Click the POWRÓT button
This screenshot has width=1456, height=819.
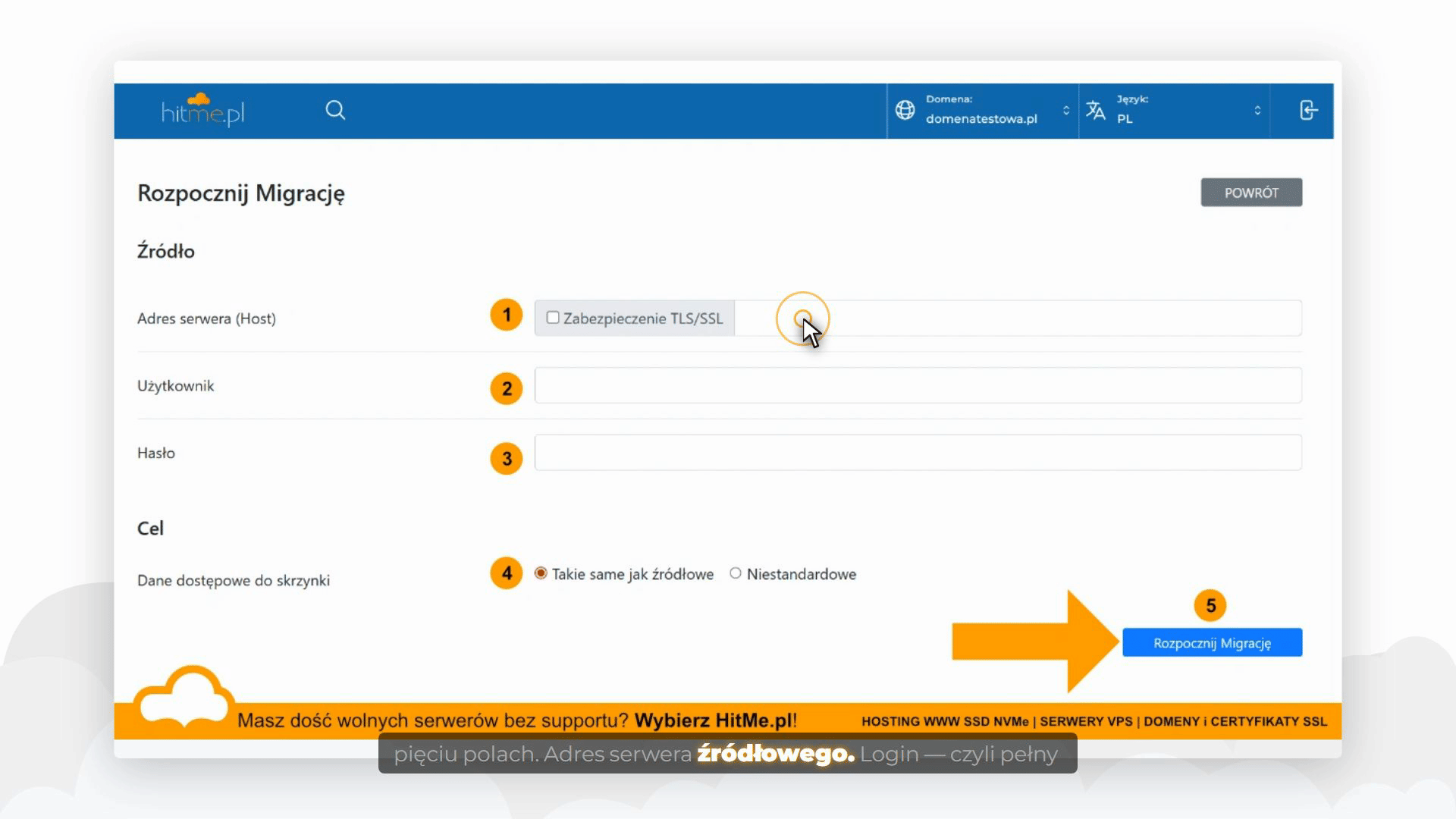(1251, 193)
